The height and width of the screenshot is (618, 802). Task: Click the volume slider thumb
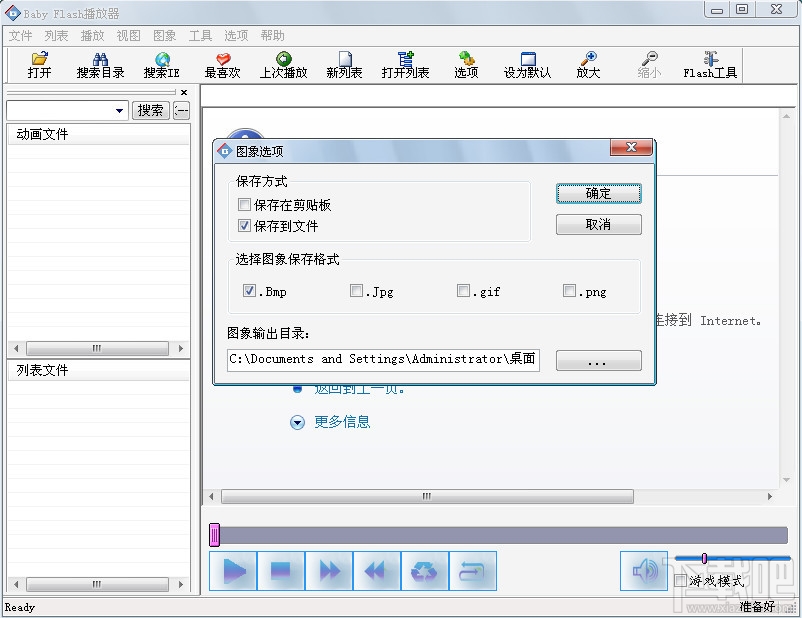tap(704, 558)
